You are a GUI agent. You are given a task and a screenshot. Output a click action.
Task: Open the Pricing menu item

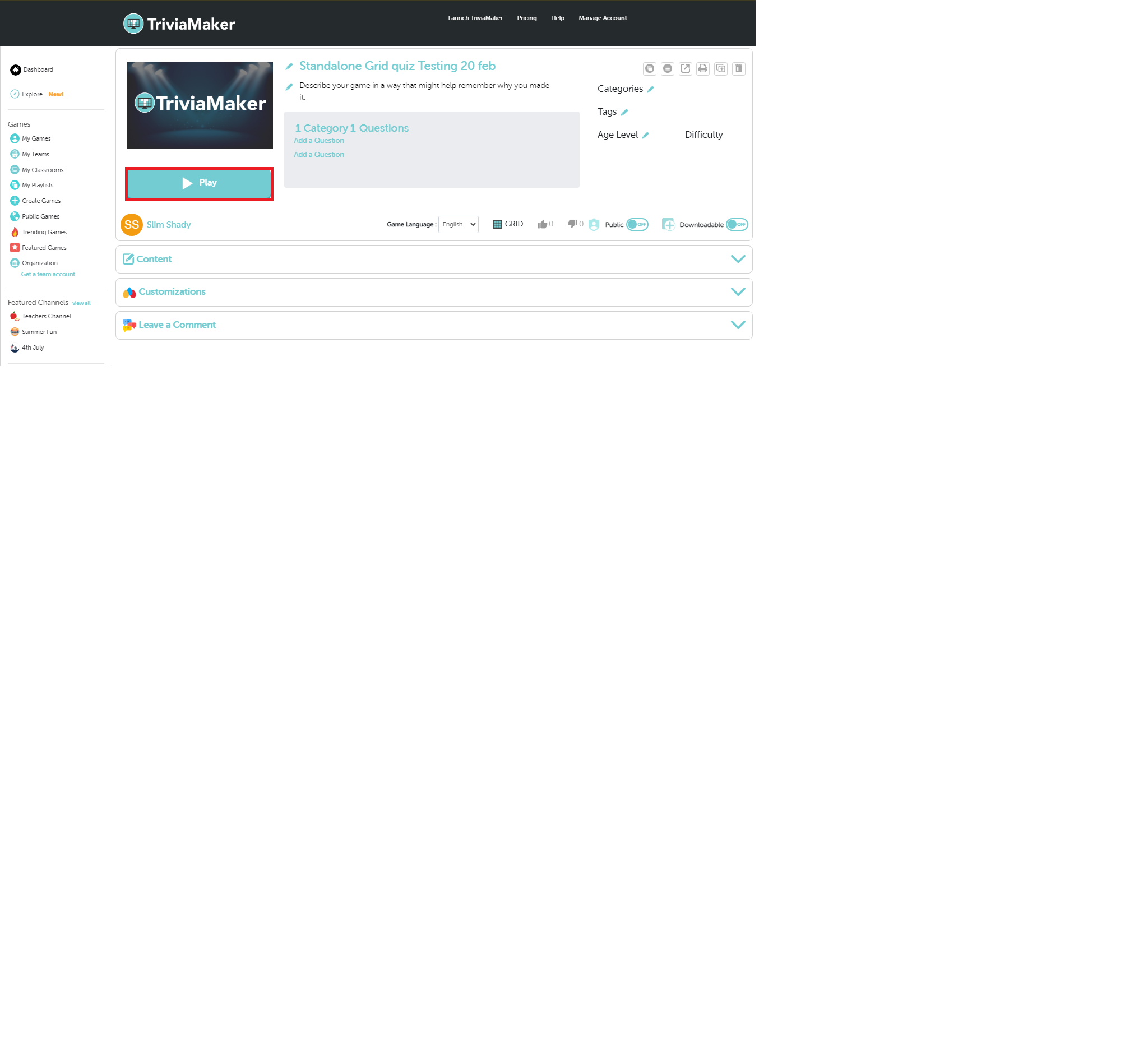[x=526, y=18]
